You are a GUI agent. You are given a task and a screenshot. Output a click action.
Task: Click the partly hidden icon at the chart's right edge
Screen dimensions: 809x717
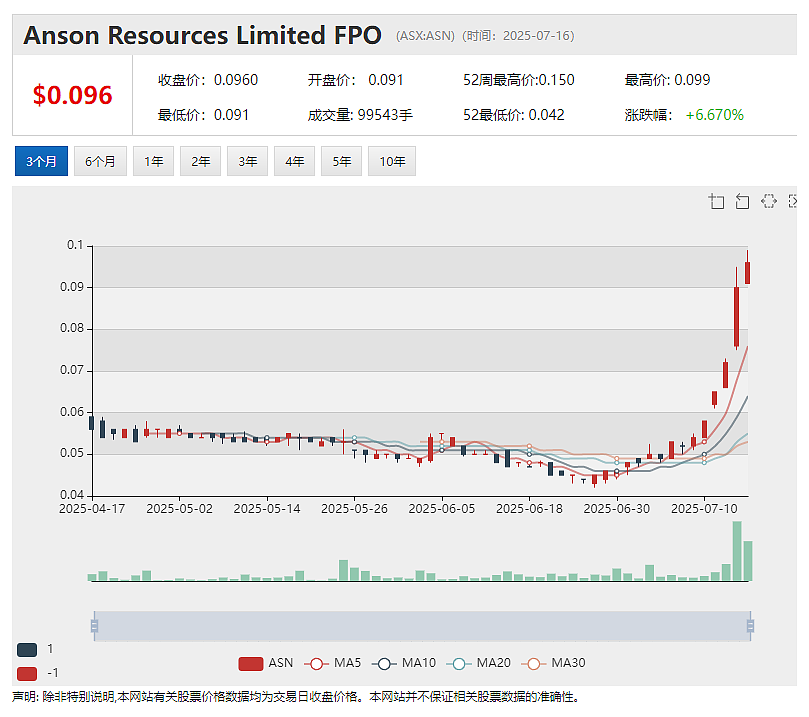[x=793, y=201]
